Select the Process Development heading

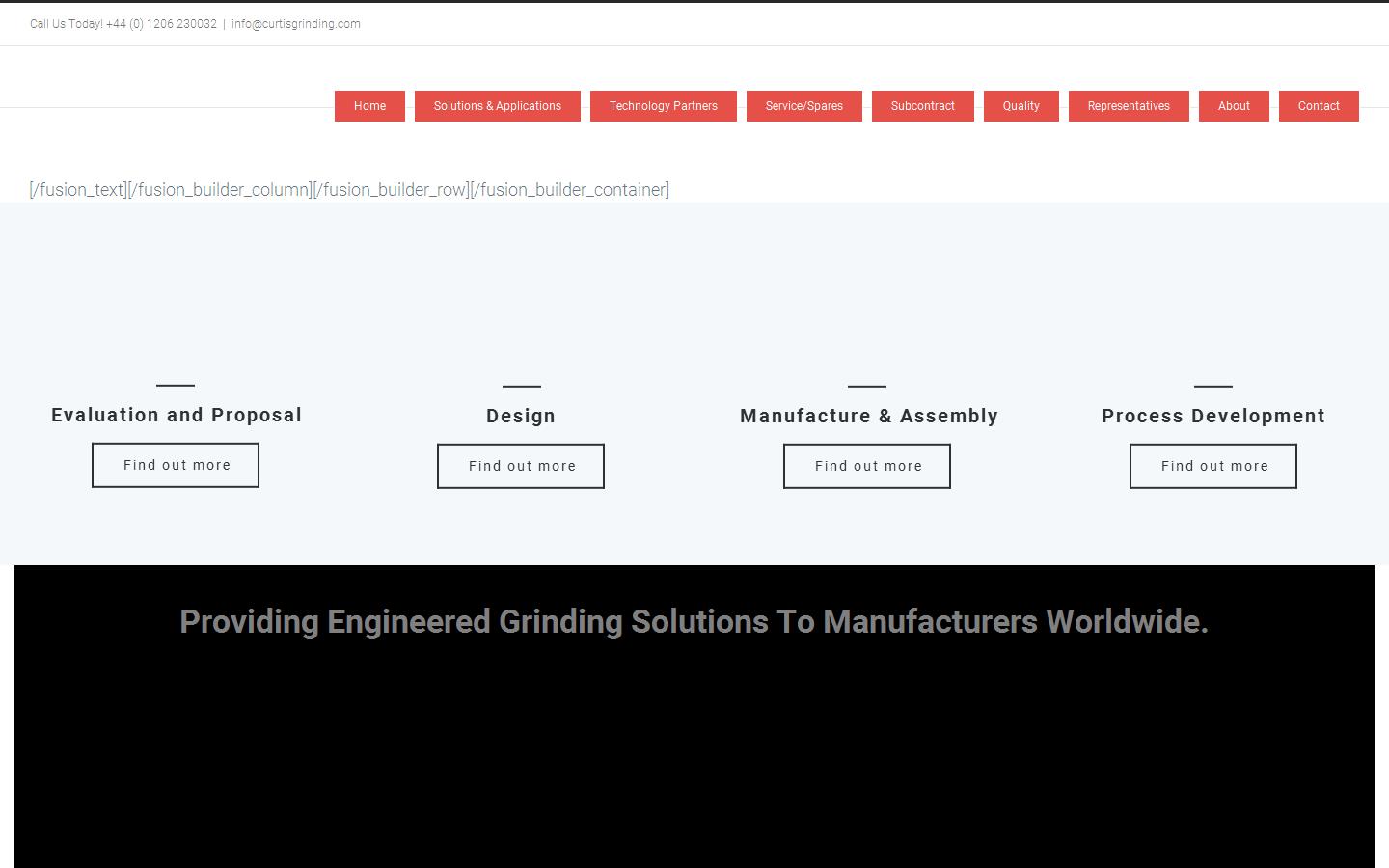(1212, 416)
